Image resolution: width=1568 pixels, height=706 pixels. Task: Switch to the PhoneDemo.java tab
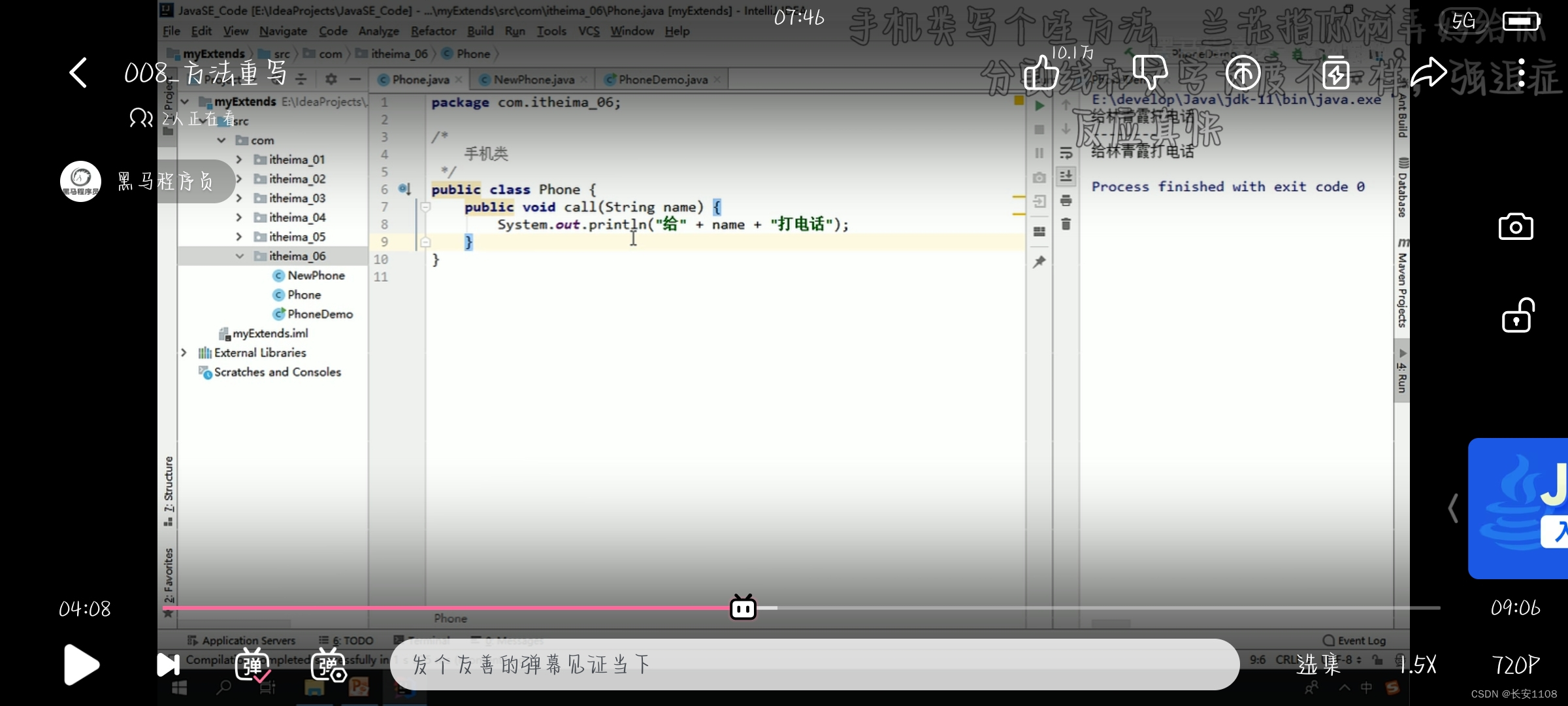point(662,80)
